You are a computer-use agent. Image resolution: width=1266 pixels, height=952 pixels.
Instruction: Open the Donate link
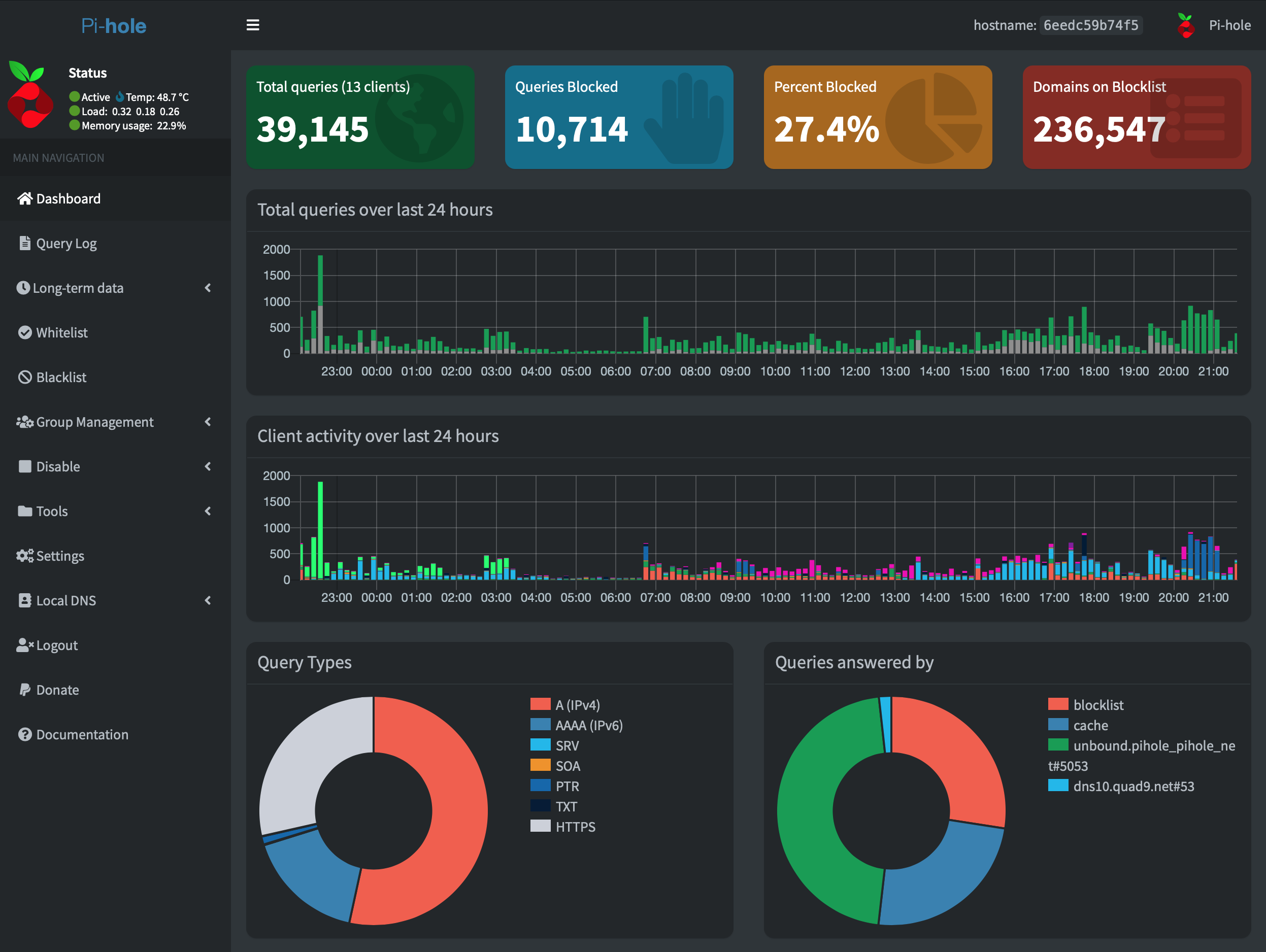pos(115,690)
